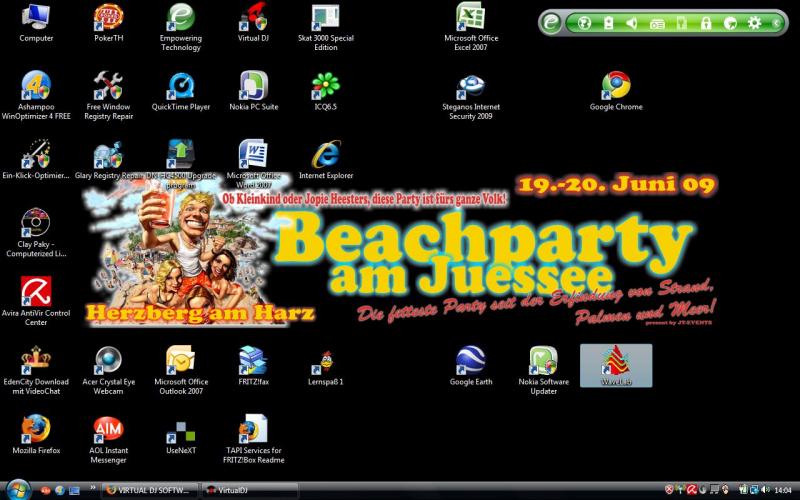Click the red Quick Launch icon

(46, 490)
